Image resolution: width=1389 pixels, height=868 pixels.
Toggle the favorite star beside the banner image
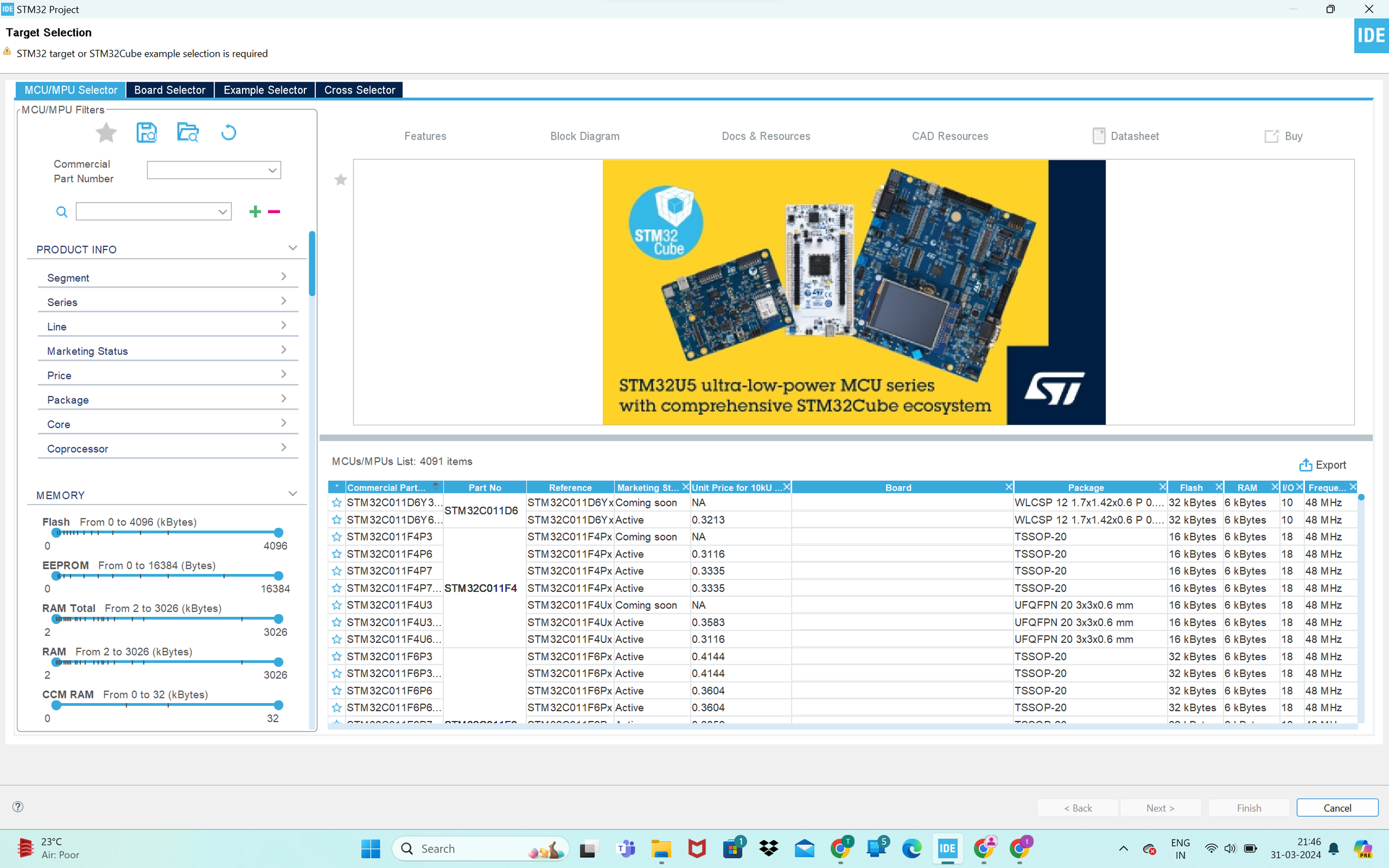click(341, 180)
